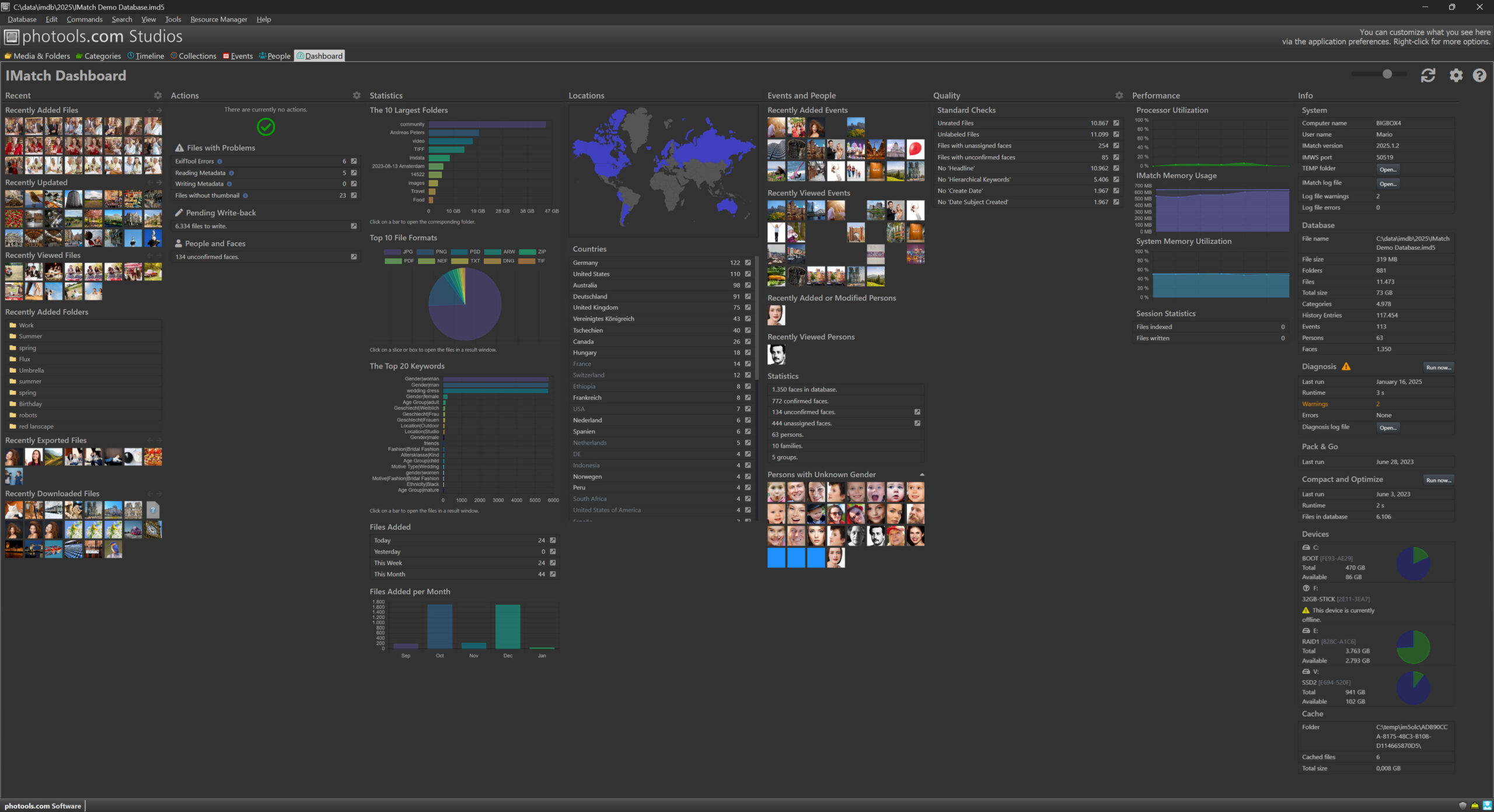This screenshot has width=1494, height=812.
Task: Click info icon beside Reading Metadata
Action: 232,173
